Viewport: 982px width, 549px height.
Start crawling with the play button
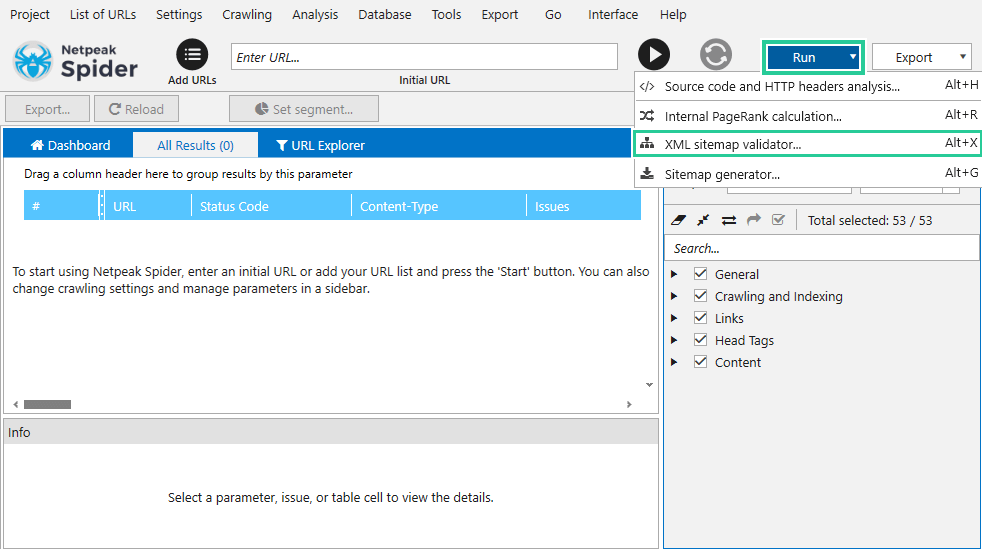654,55
